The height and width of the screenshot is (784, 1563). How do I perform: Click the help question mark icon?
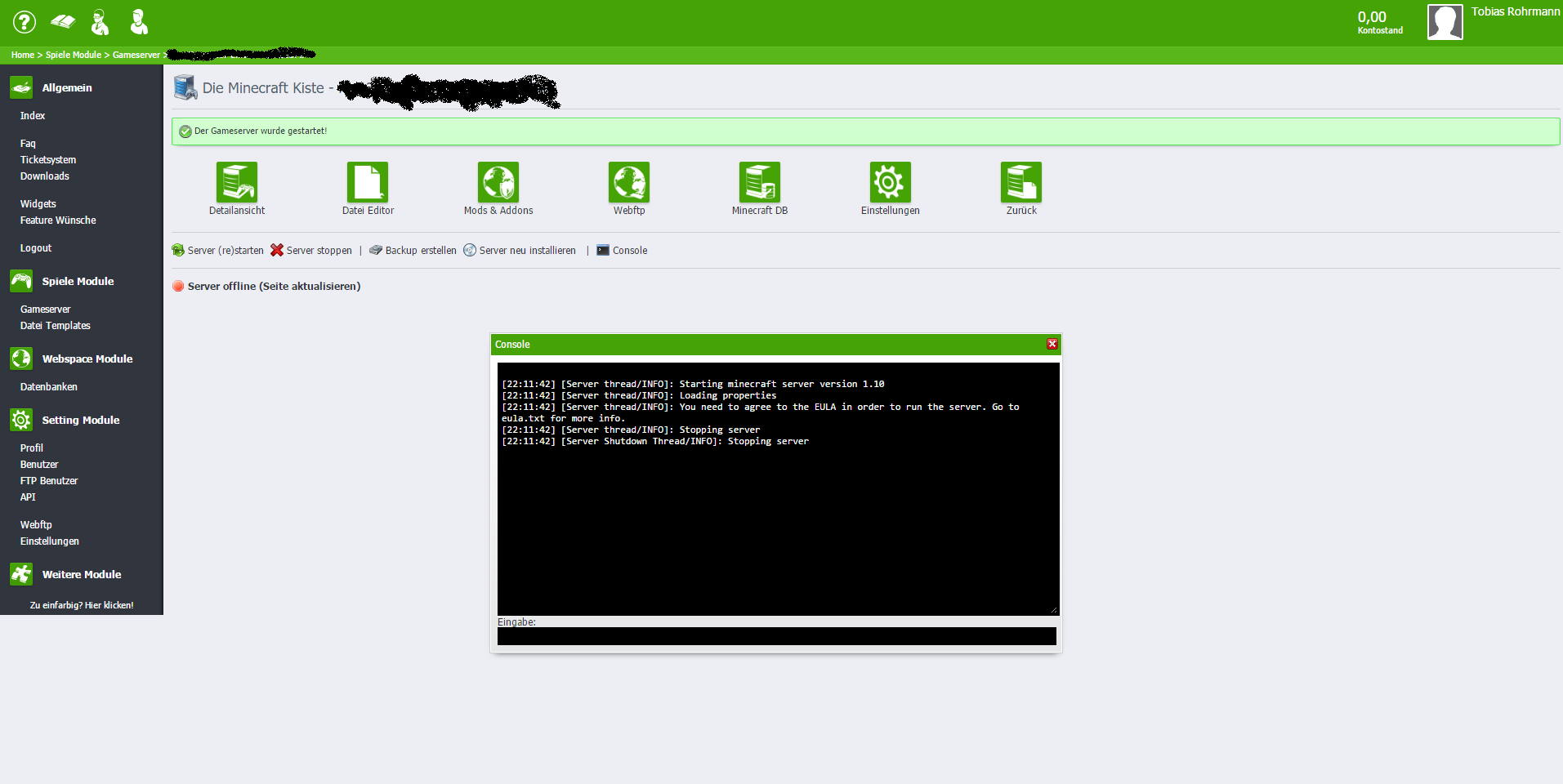point(25,22)
